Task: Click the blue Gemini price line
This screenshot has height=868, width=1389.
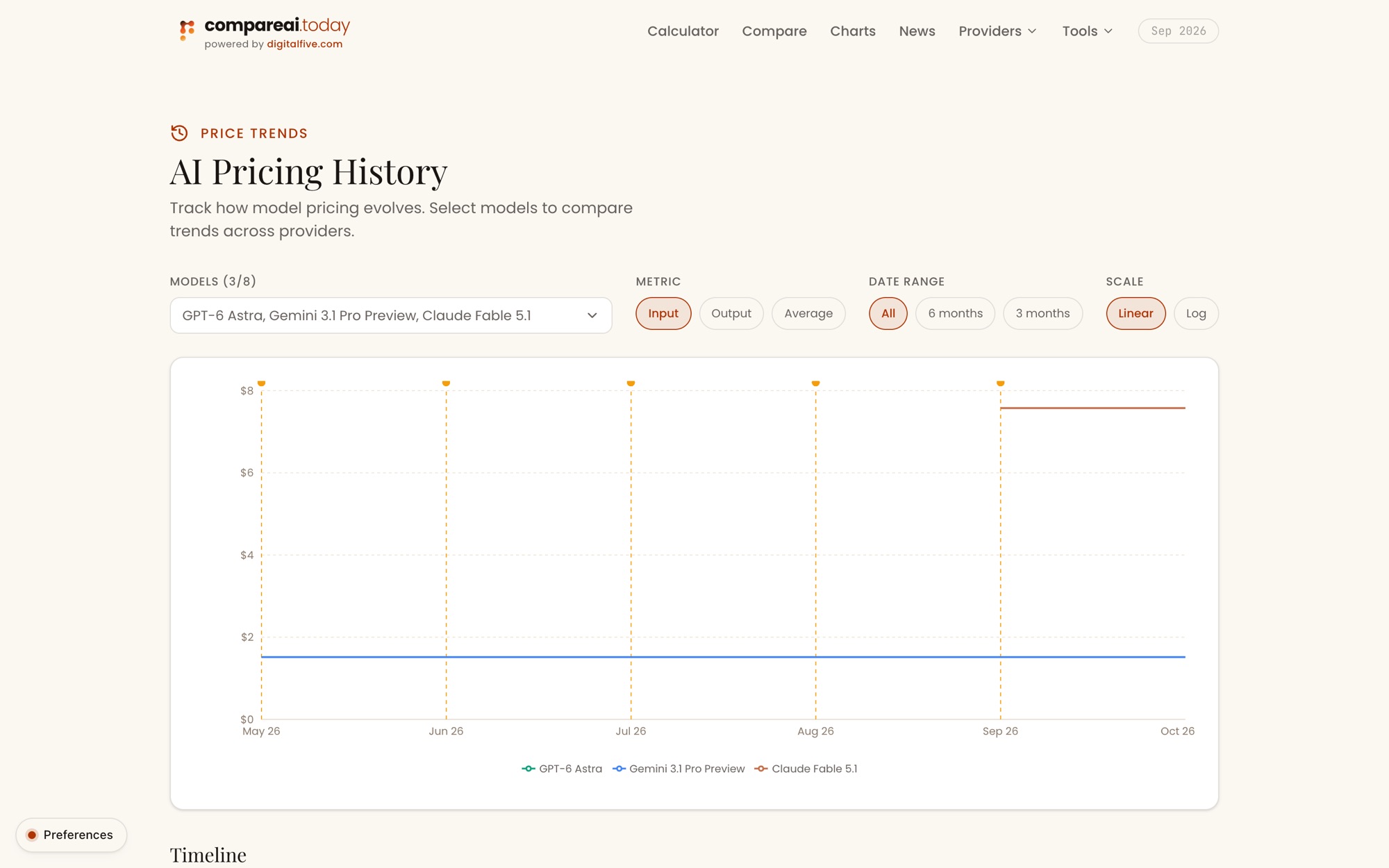Action: tap(723, 657)
